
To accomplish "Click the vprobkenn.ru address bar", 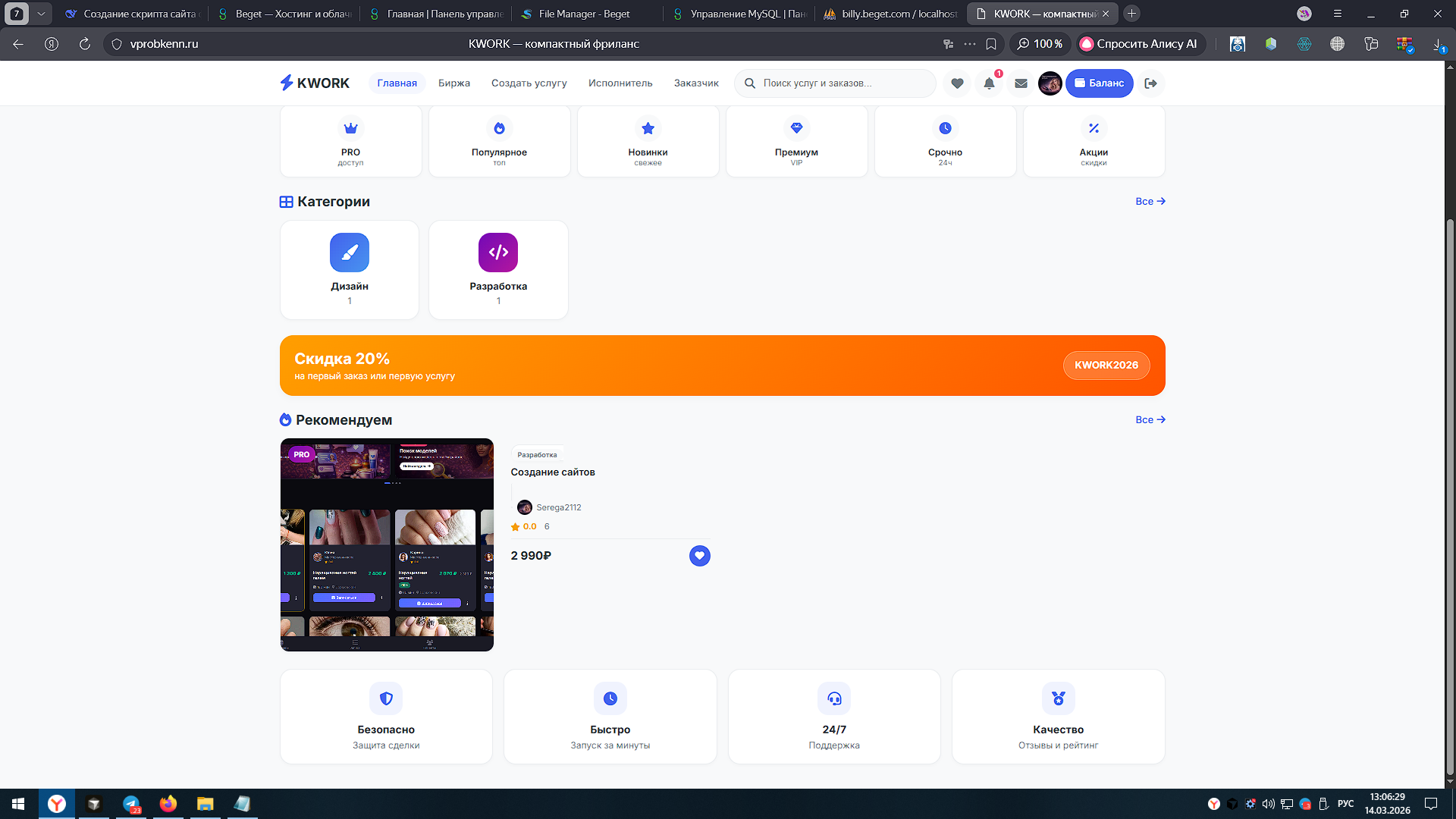I will click(x=164, y=44).
